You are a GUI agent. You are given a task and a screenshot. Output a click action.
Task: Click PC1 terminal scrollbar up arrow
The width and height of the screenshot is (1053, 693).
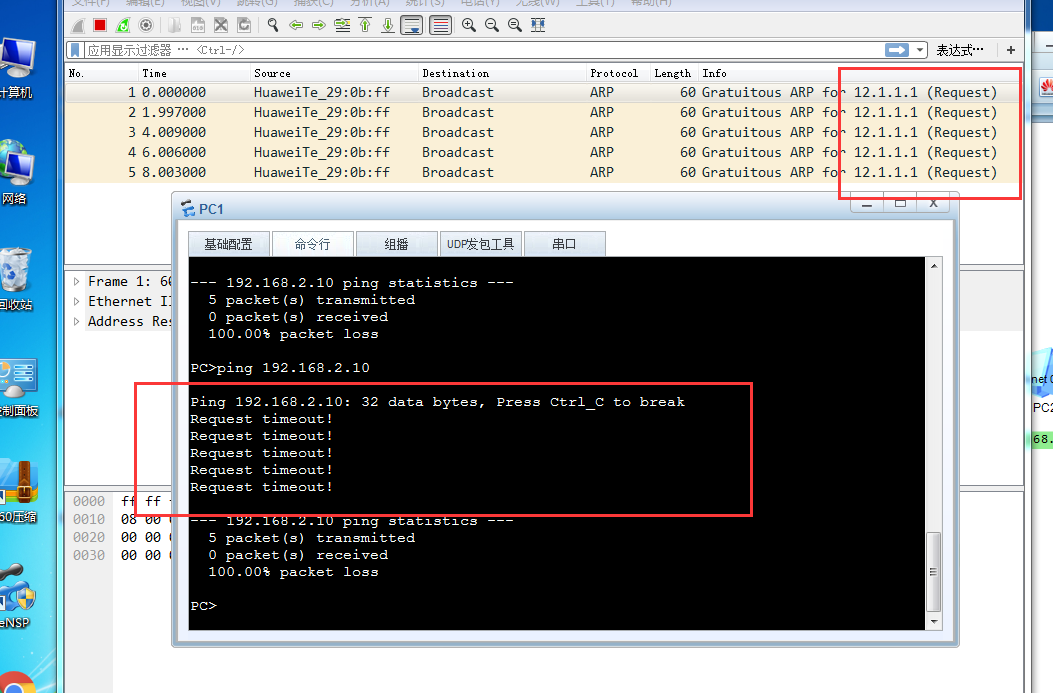click(x=933, y=266)
